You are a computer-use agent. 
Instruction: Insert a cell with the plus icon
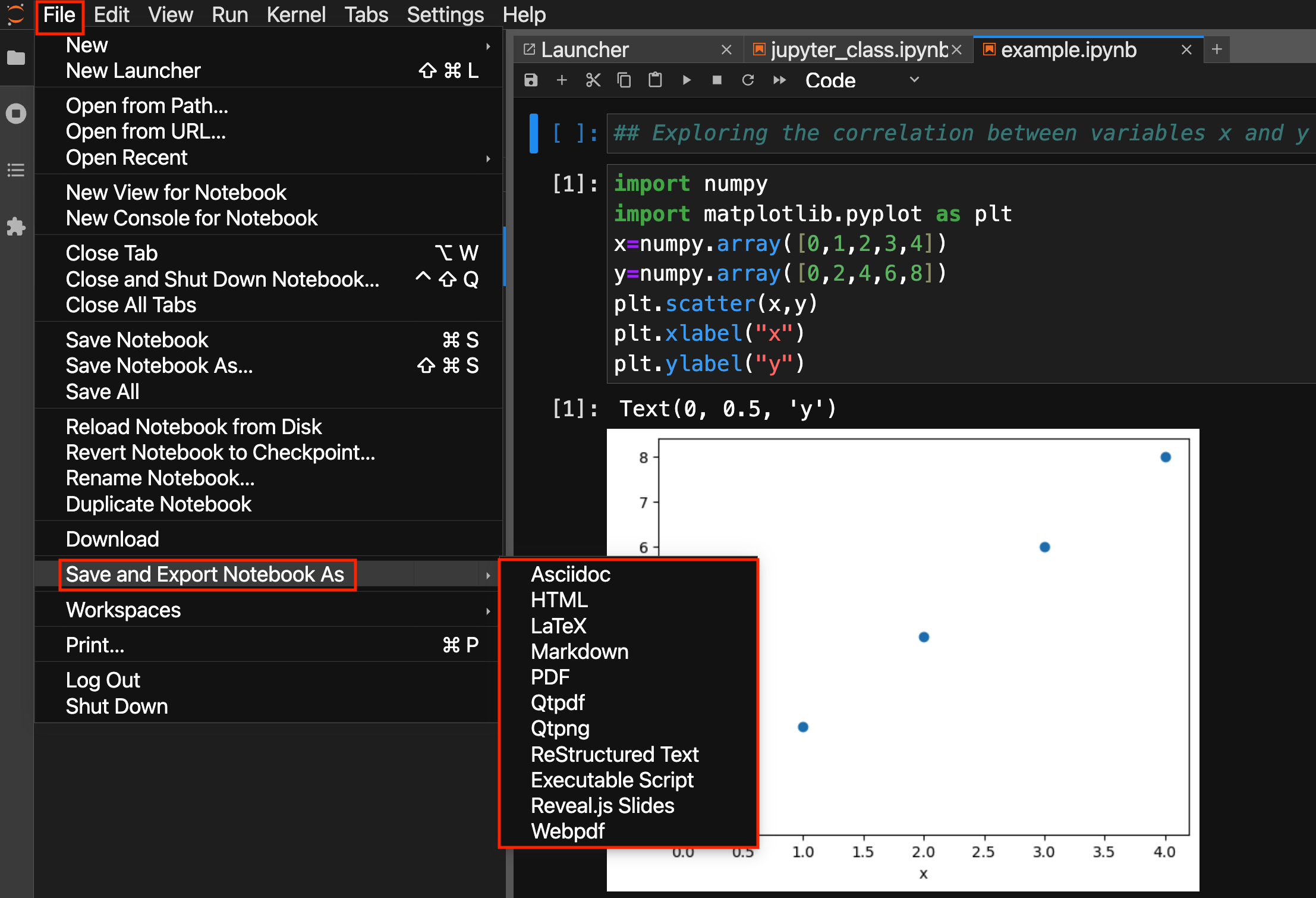(x=562, y=80)
